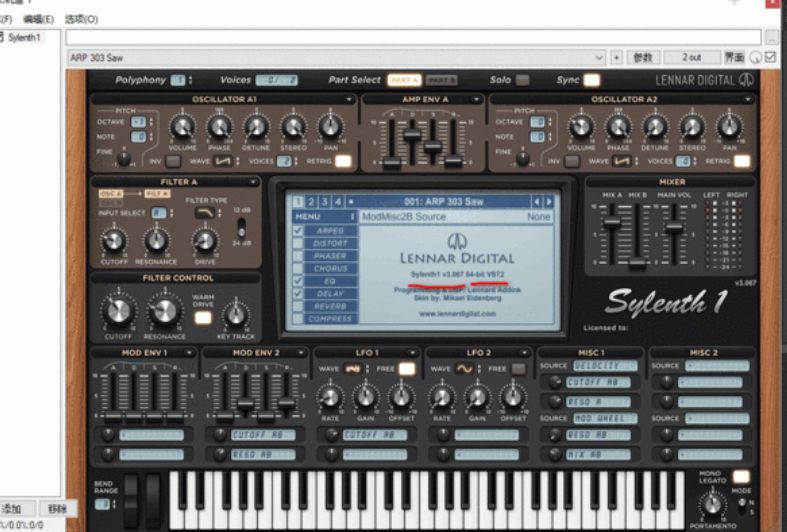Toggle EQ effect checkbox

click(x=298, y=281)
